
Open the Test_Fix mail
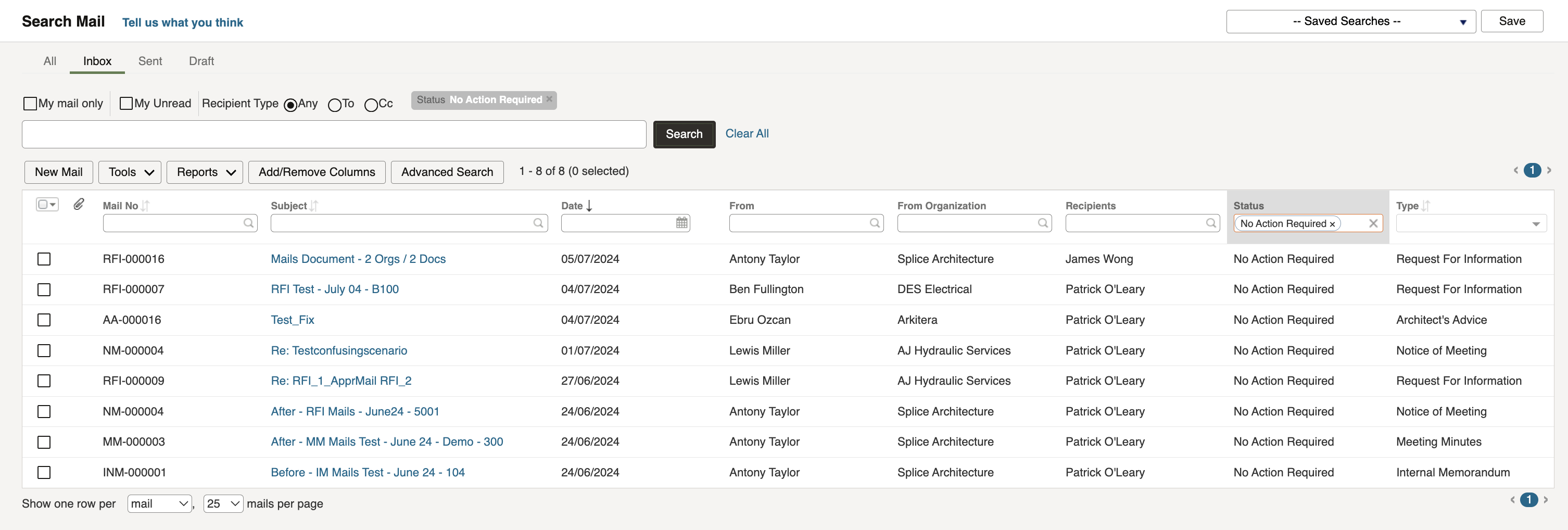(x=292, y=320)
